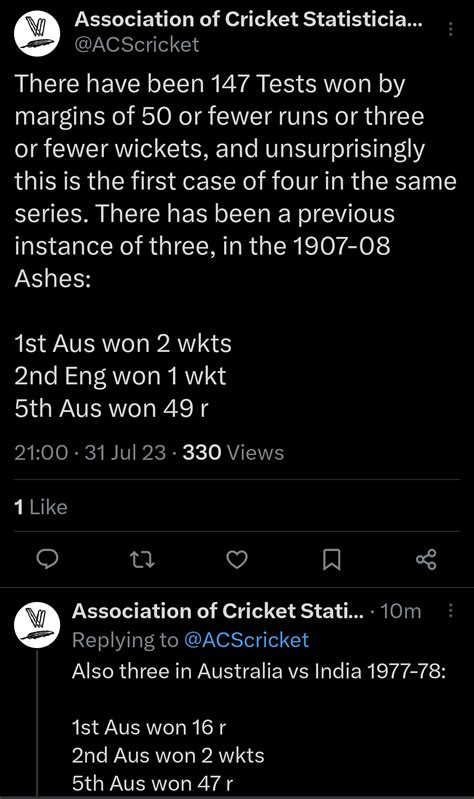Retweet the main post
Image resolution: width=474 pixels, height=799 pixels.
point(142,560)
